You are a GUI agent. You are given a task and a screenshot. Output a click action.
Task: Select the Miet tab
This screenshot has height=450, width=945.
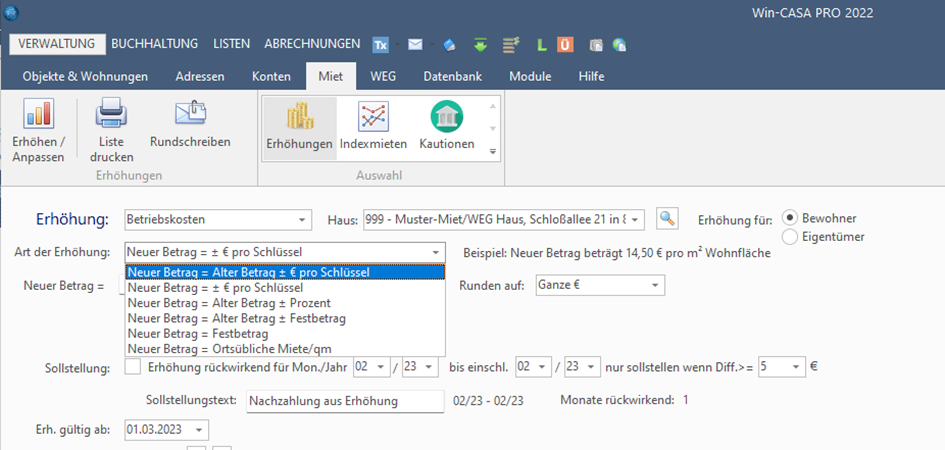[331, 77]
